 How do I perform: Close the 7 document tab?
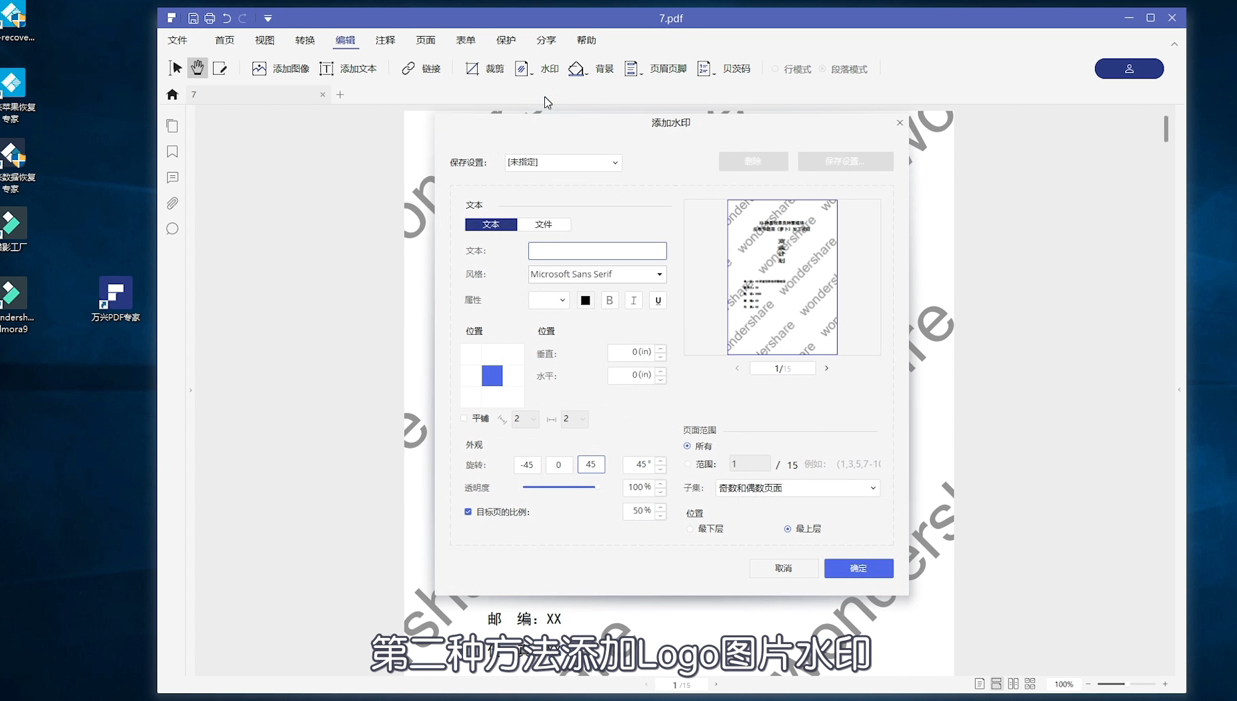point(323,95)
